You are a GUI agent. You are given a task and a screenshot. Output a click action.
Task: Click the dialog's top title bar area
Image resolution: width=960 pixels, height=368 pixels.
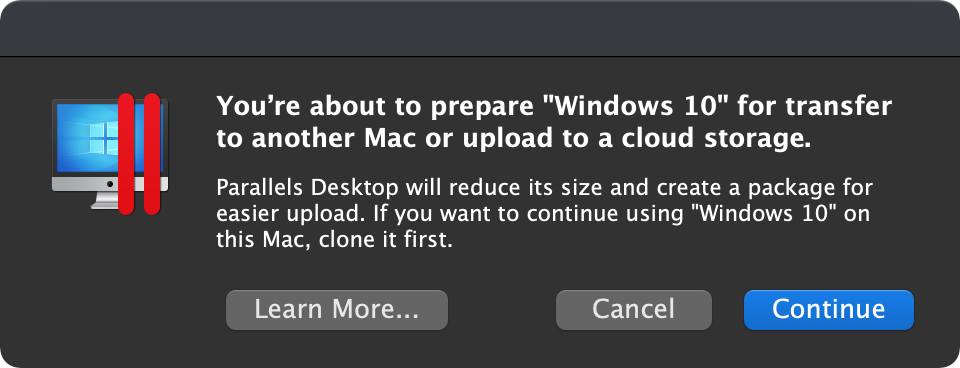[480, 28]
